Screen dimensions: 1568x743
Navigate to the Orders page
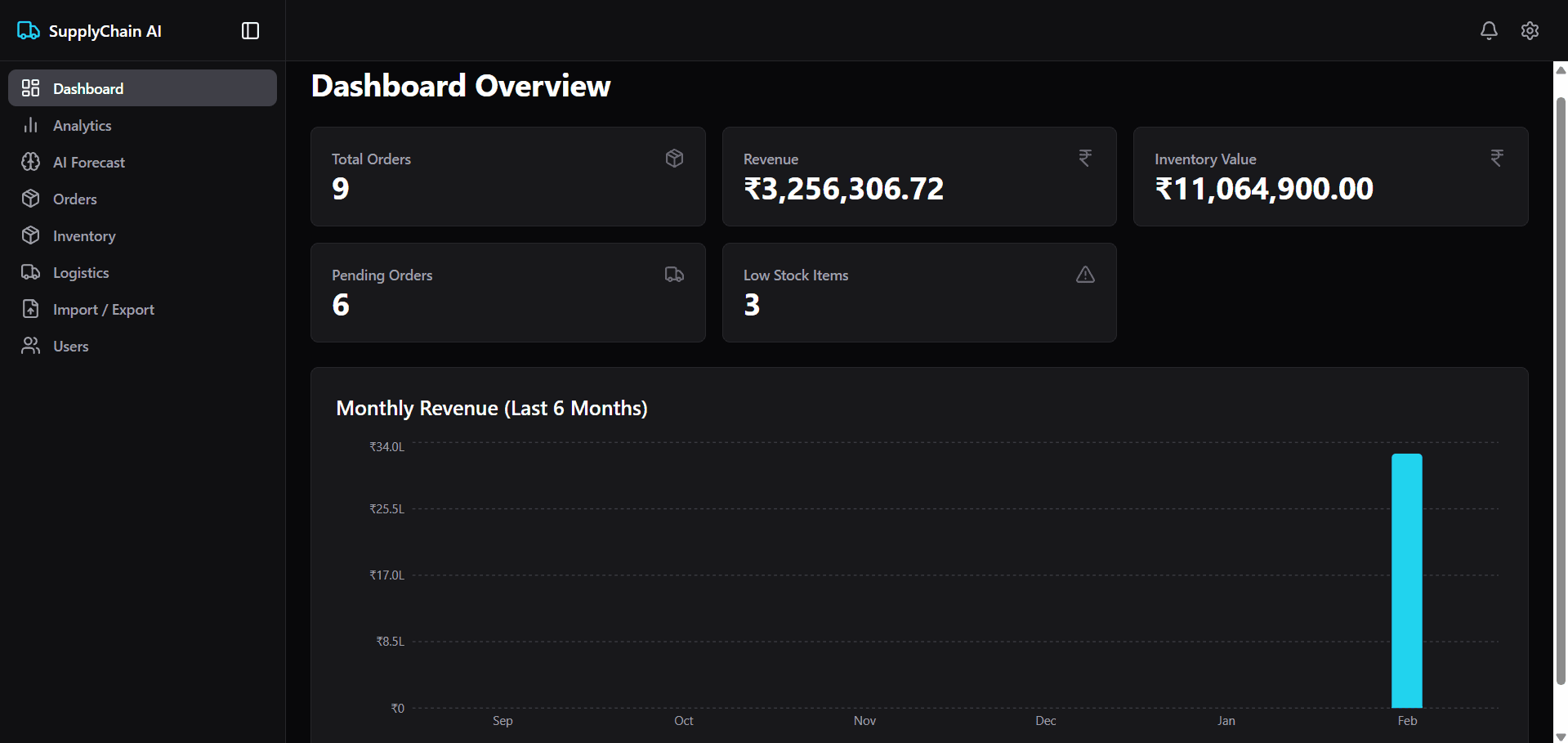75,199
